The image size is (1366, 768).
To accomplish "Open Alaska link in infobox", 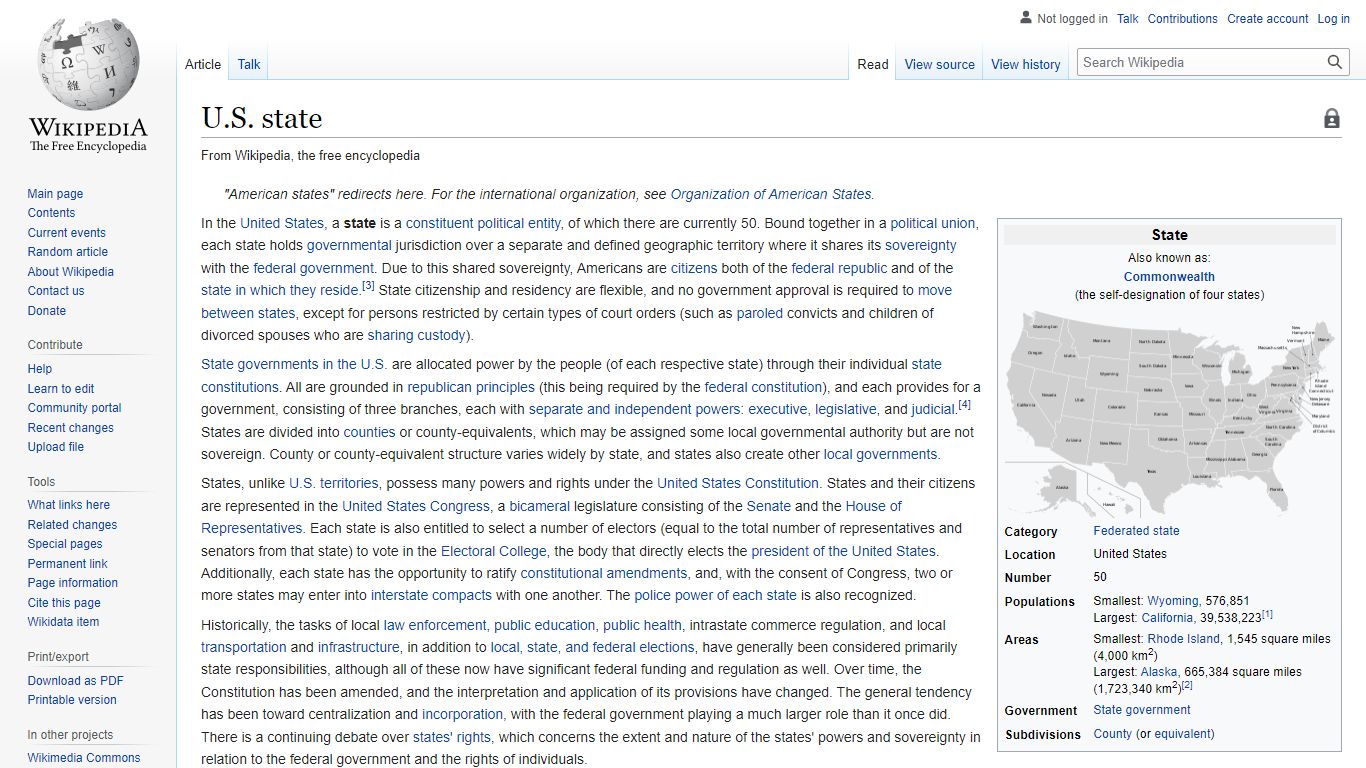I will coord(1159,672).
